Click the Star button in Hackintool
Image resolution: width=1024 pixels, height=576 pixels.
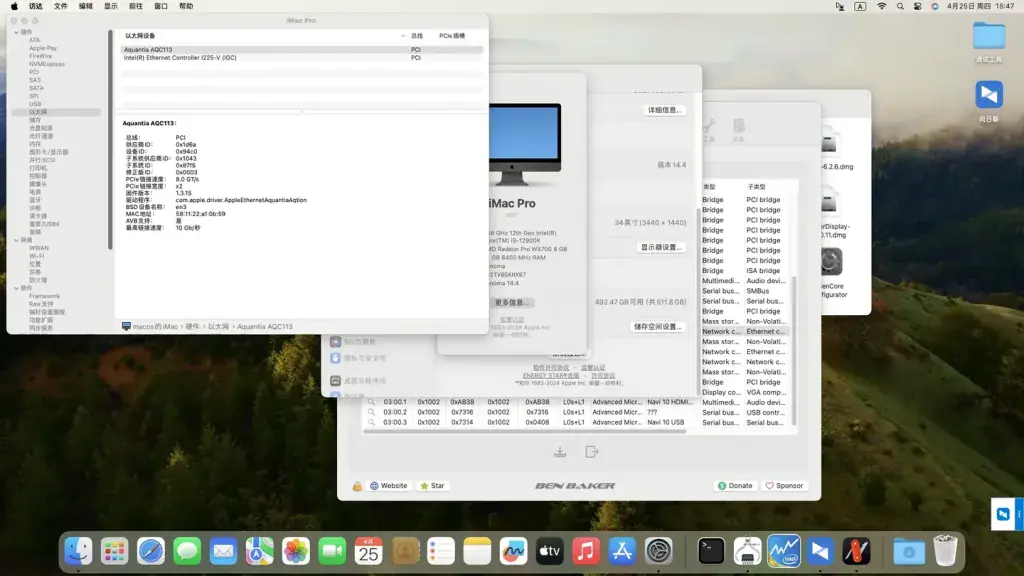pos(432,486)
